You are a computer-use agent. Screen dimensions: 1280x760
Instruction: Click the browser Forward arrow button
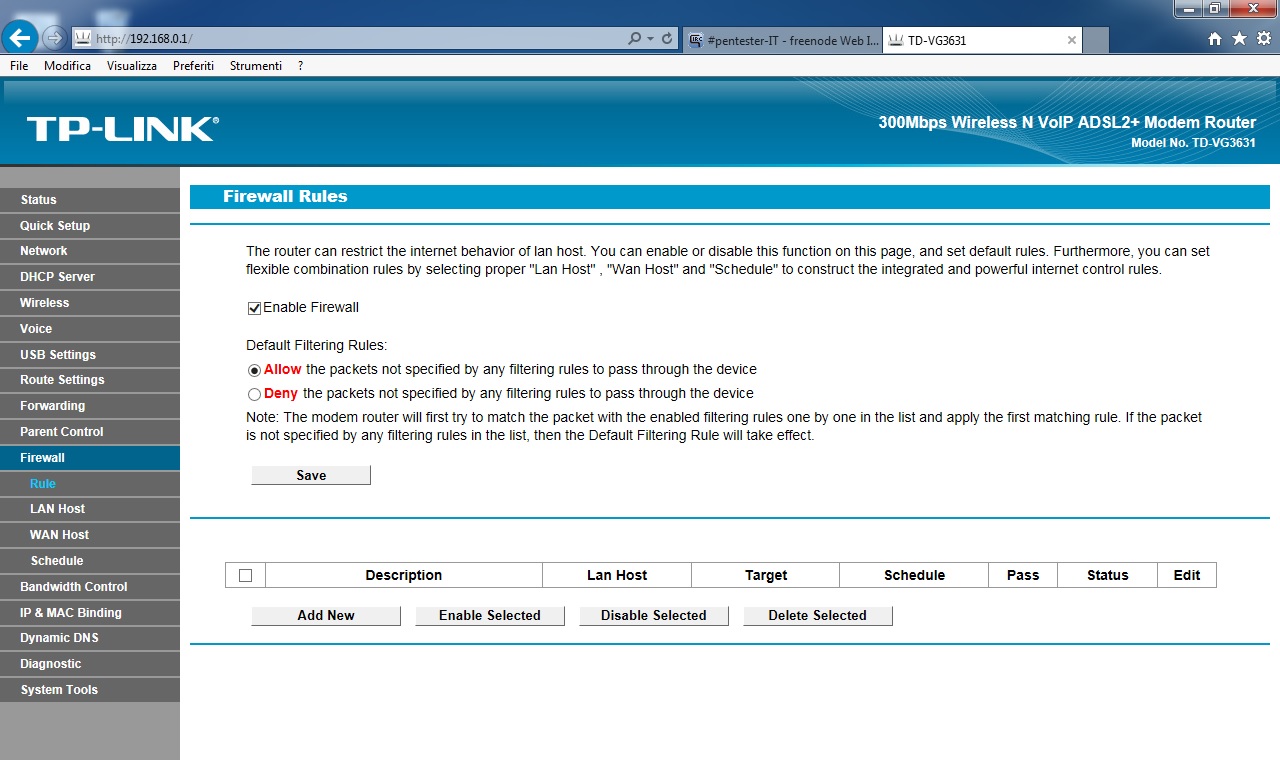(54, 39)
